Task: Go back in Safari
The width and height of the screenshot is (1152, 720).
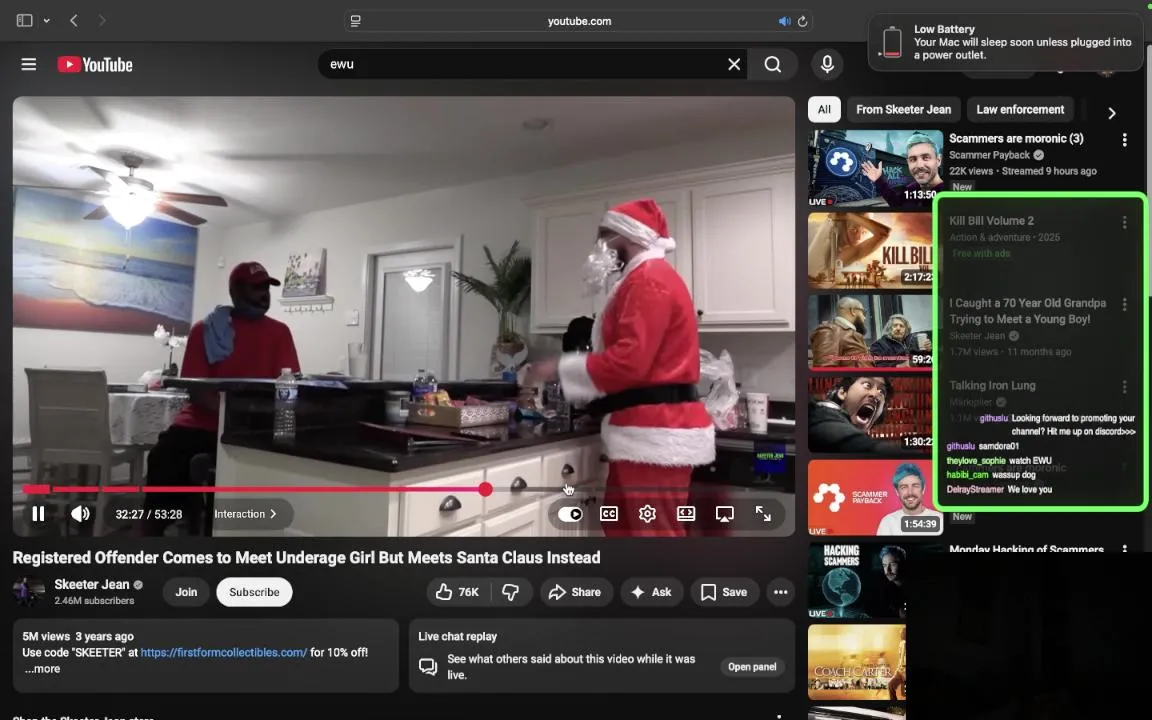Action: coord(73,21)
